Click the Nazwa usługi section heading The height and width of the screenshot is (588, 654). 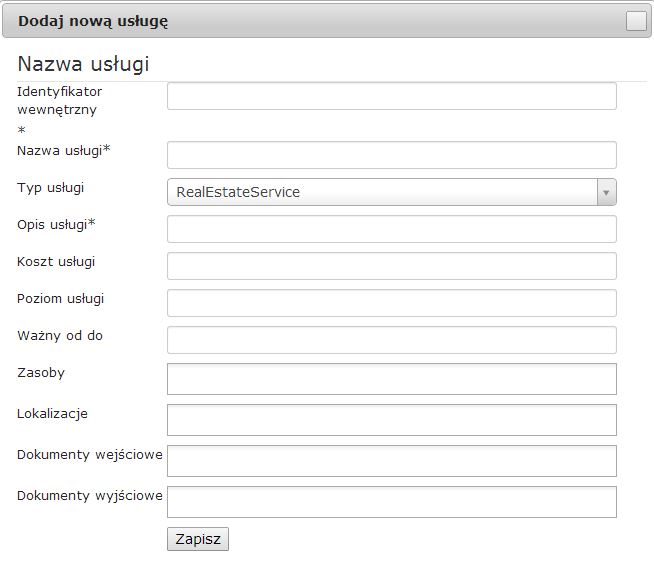[x=83, y=64]
